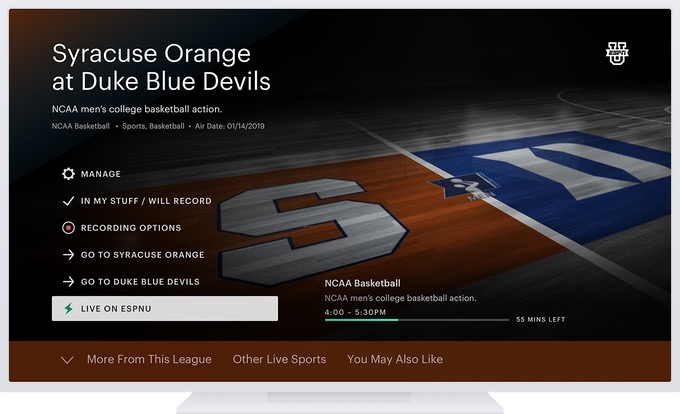Click 'Air Date: 01/14/2019' text
Viewport: 680px width, 414px height.
(x=229, y=126)
